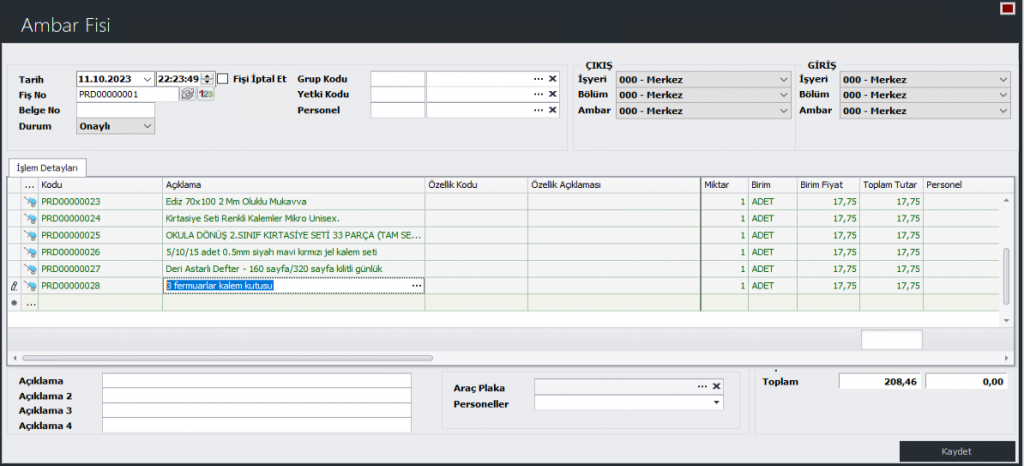Image resolution: width=1024 pixels, height=466 pixels.
Task: Expand the GİRİŞ İşyeri dropdown
Action: (x=1003, y=79)
